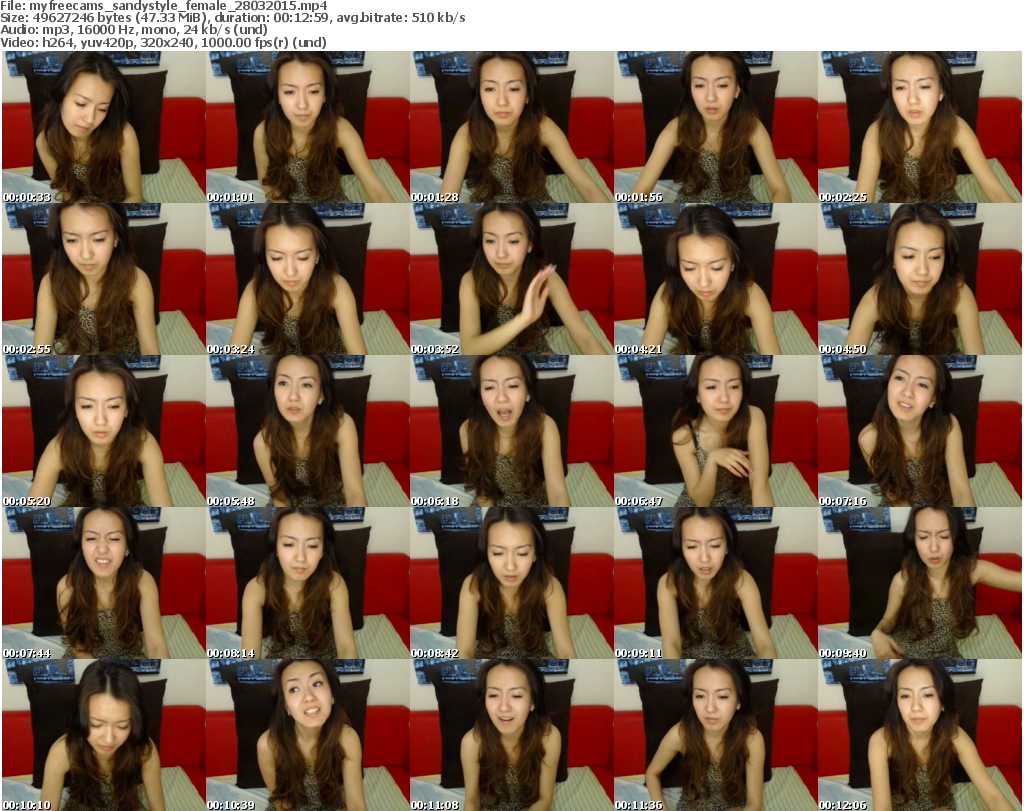Pick the 00:06:47 video frame

716,431
